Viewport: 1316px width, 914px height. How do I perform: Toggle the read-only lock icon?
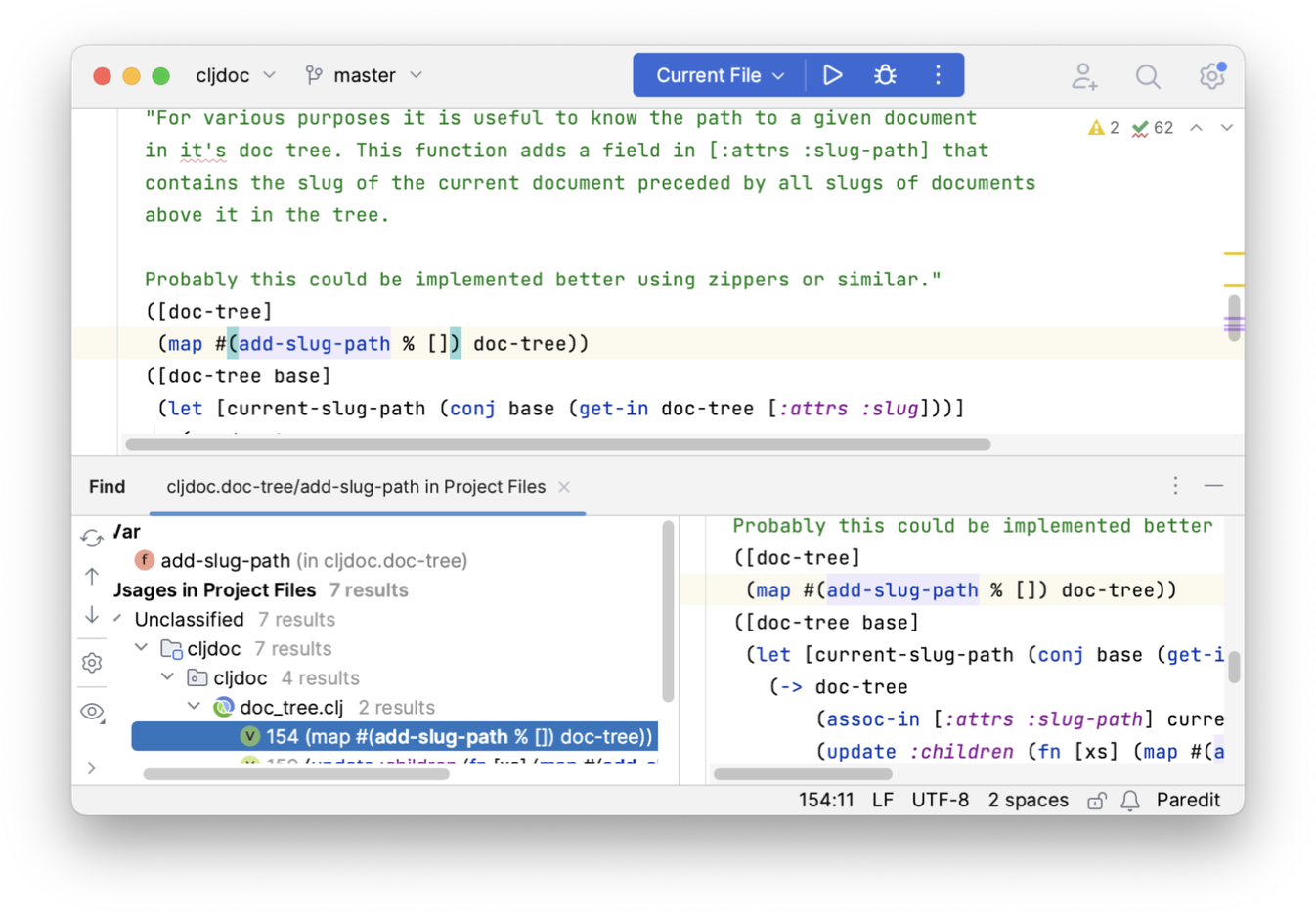coord(1097,801)
